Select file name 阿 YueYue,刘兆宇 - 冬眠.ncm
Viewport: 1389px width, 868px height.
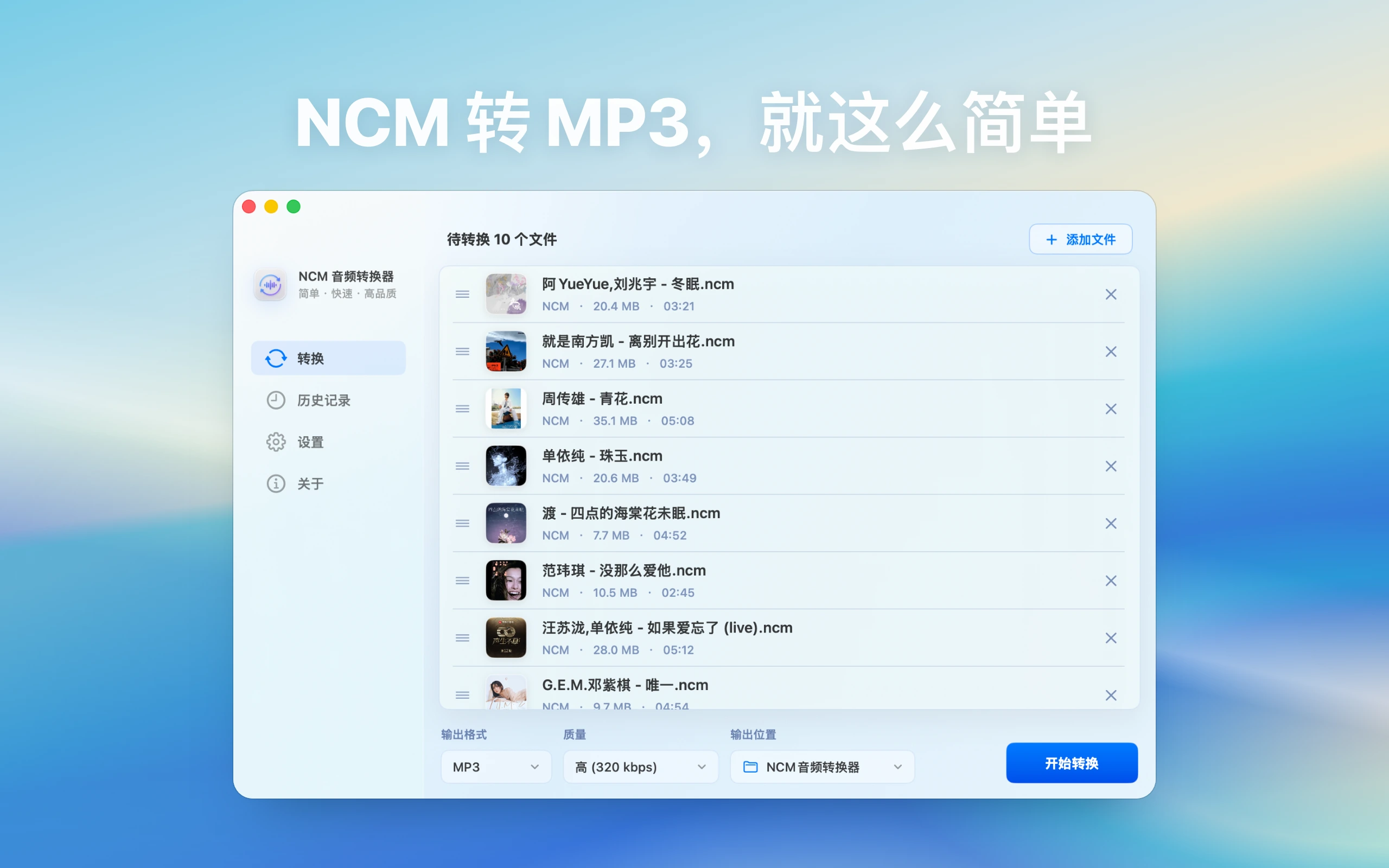click(638, 284)
